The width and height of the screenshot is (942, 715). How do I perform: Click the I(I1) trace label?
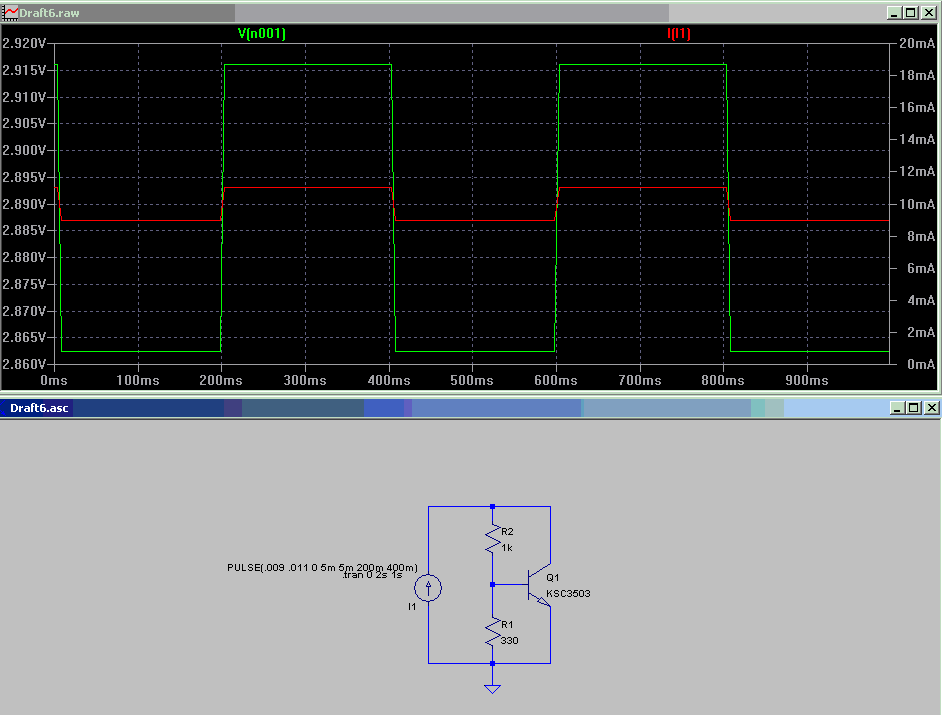click(x=679, y=34)
